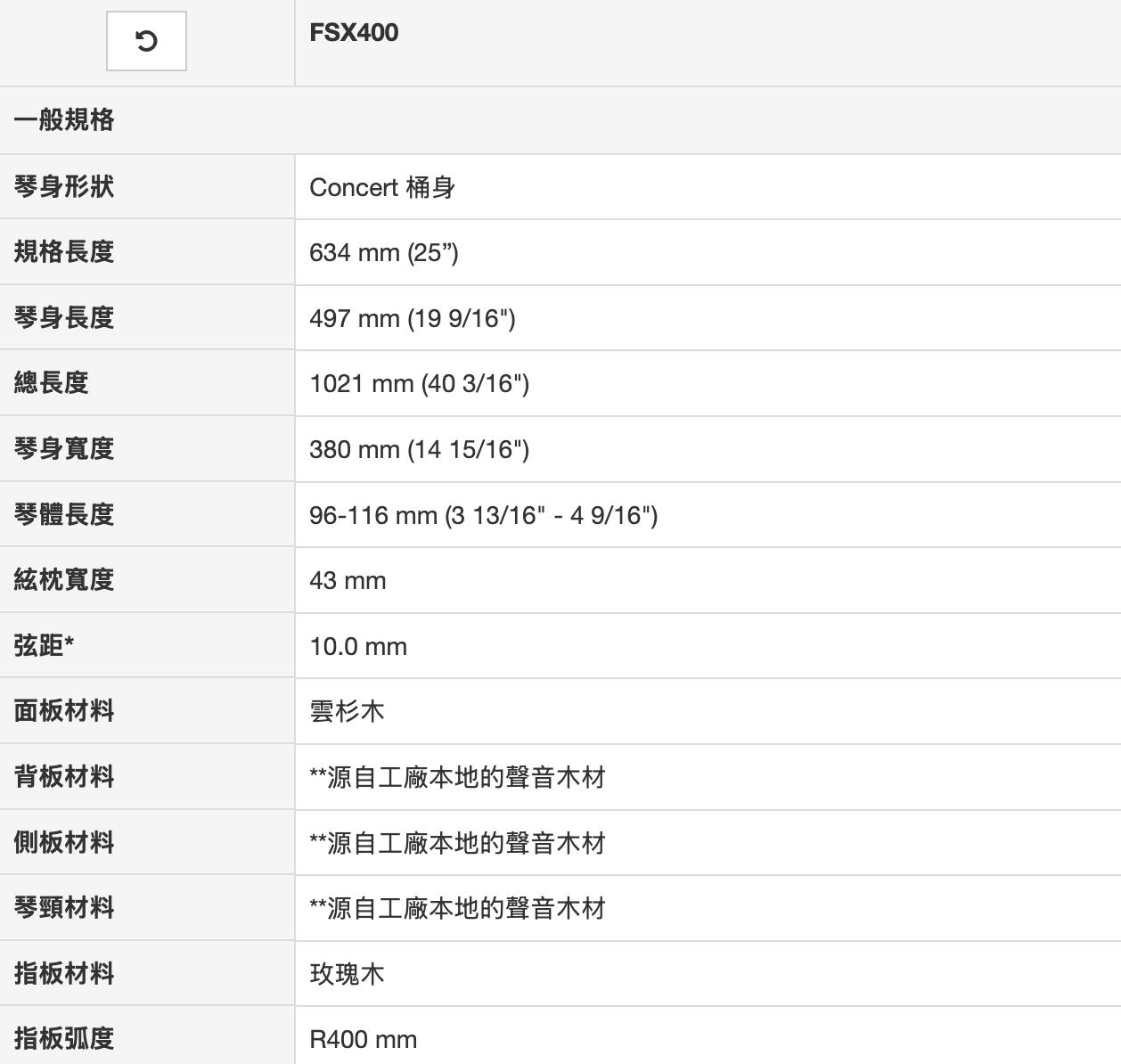Select the FSX400 model header
The image size is (1121, 1064).
[354, 33]
